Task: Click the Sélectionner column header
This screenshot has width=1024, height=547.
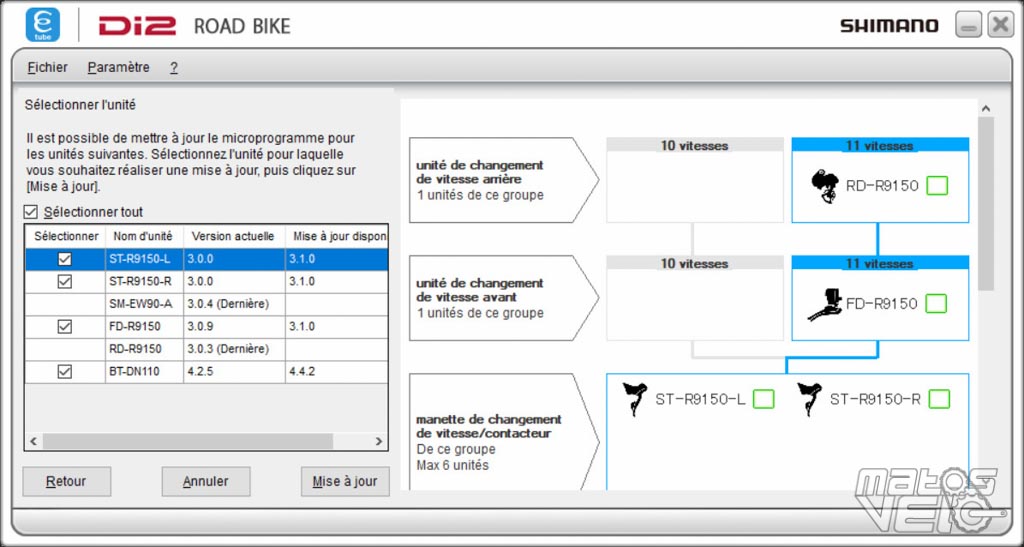Action: pos(66,236)
